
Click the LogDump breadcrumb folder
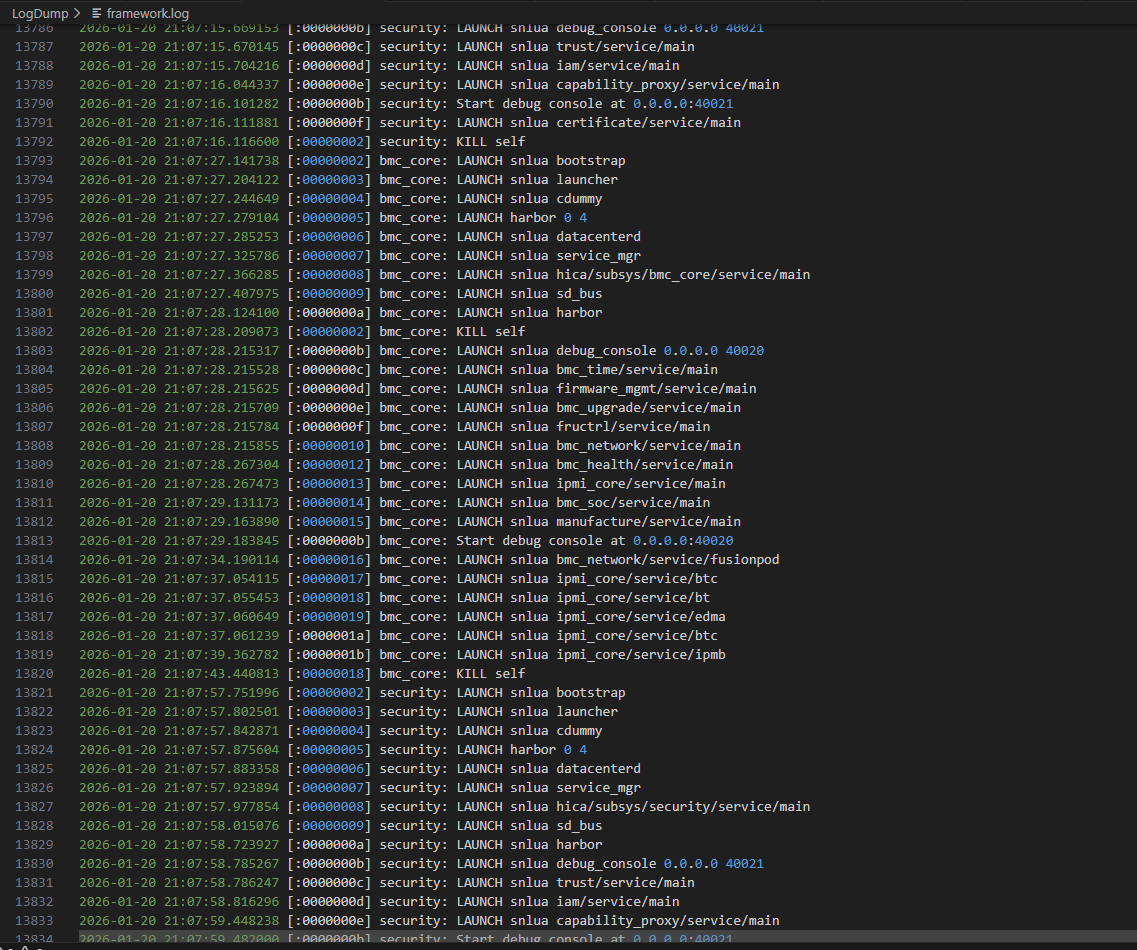tap(39, 13)
